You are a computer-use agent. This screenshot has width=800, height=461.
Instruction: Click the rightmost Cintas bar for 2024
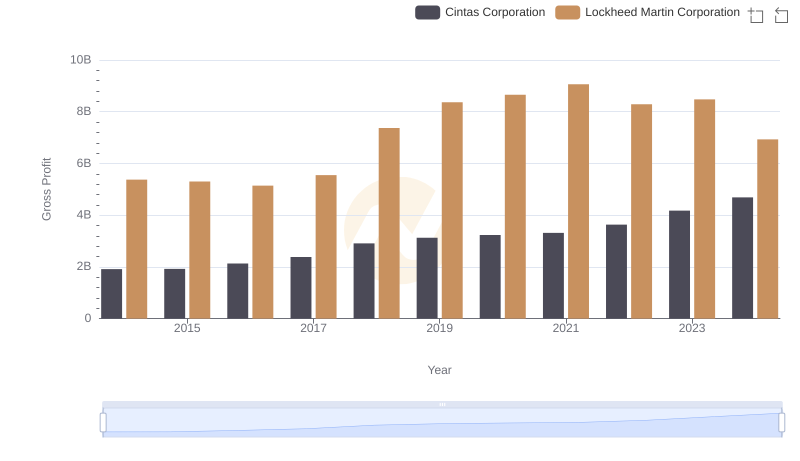click(742, 258)
